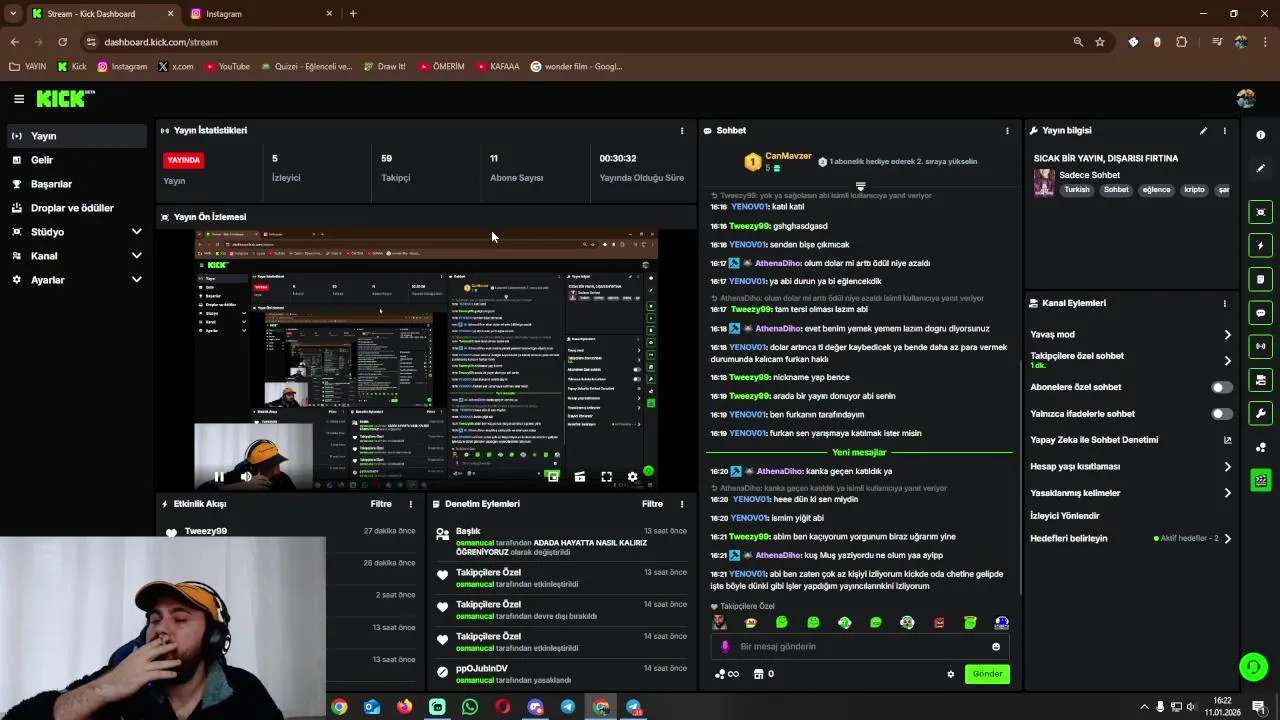Open the Draw It! bookmark
The image size is (1280, 720).
point(384,67)
